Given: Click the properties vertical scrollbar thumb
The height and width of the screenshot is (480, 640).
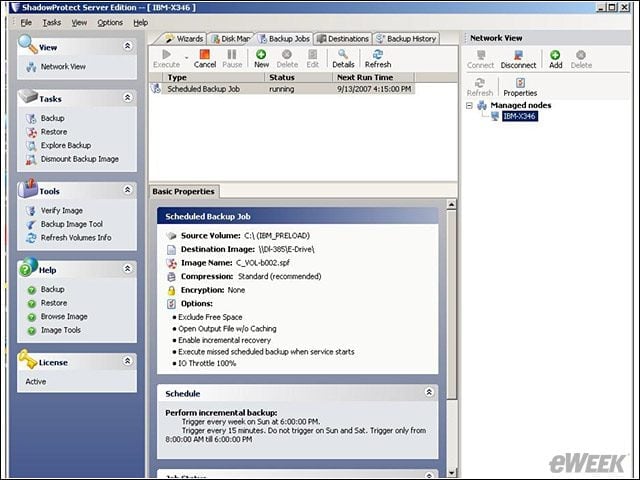Looking at the screenshot, I should click(451, 304).
